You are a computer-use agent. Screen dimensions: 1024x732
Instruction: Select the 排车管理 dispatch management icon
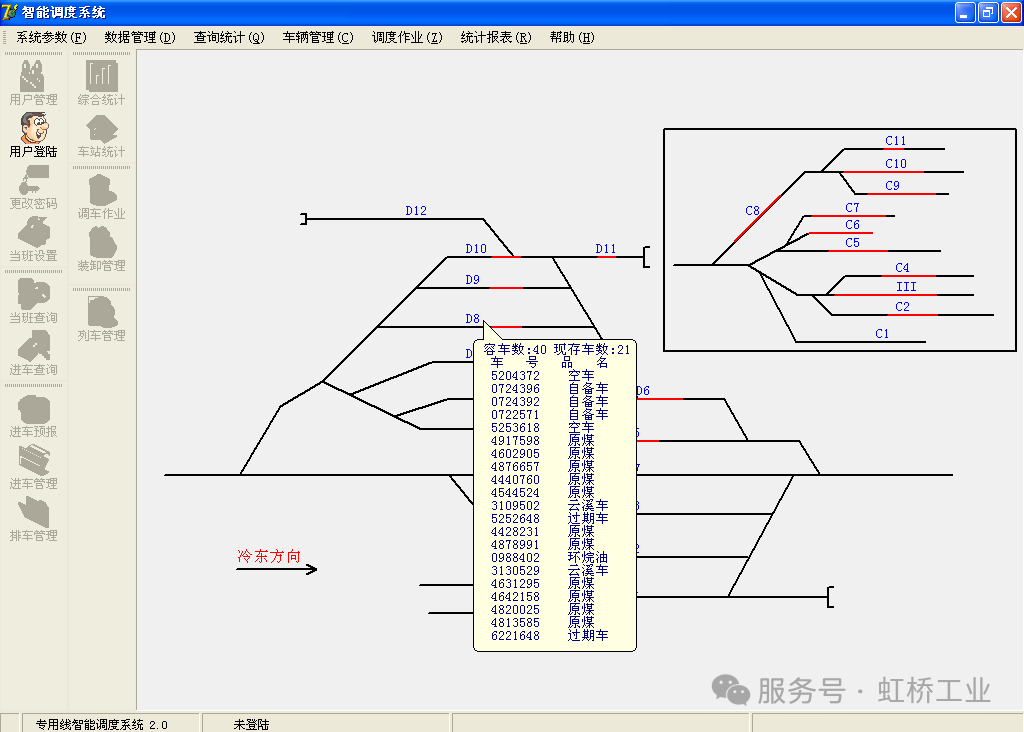coord(33,518)
